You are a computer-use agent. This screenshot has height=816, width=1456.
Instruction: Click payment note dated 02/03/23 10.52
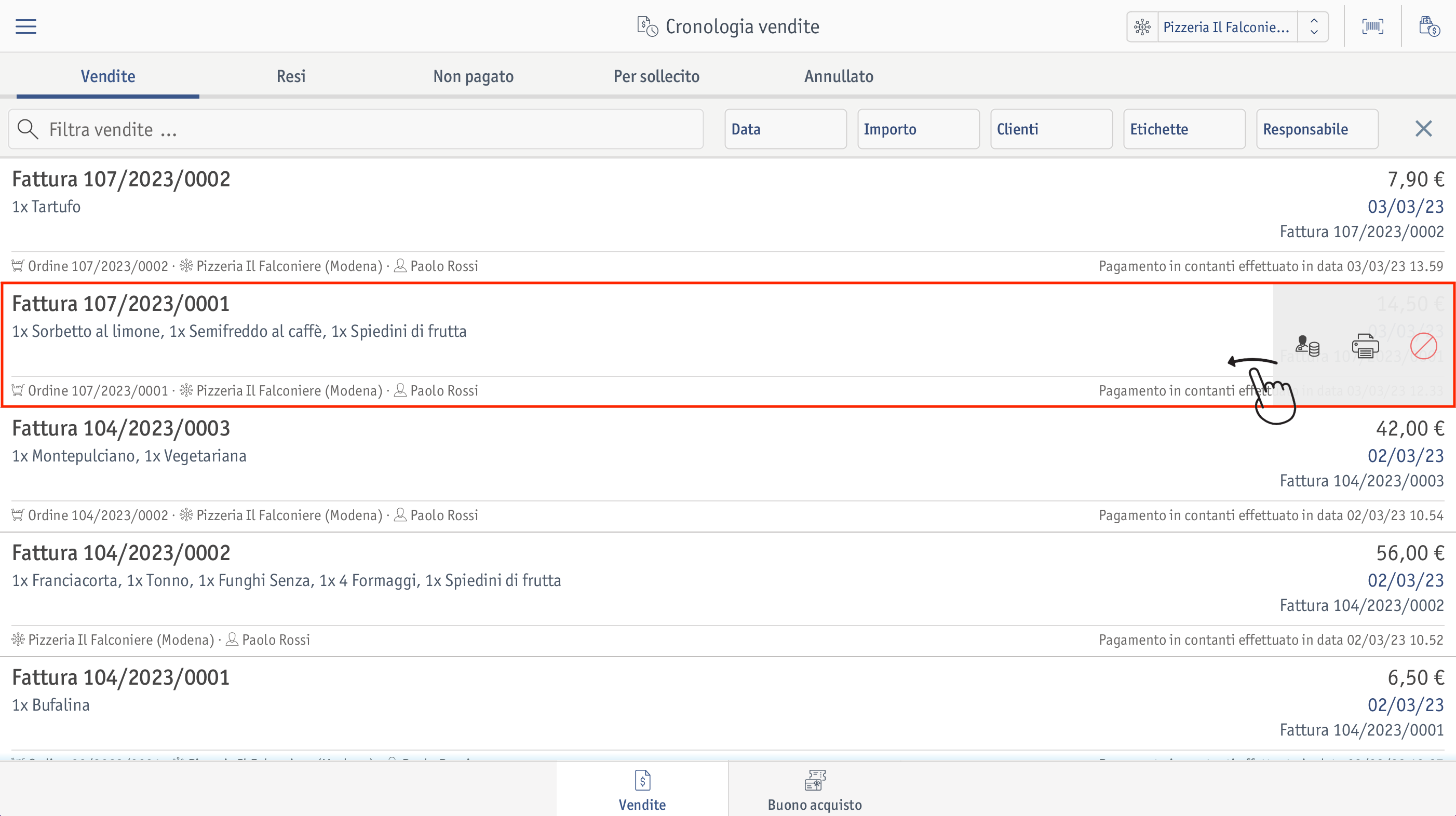pos(1271,640)
